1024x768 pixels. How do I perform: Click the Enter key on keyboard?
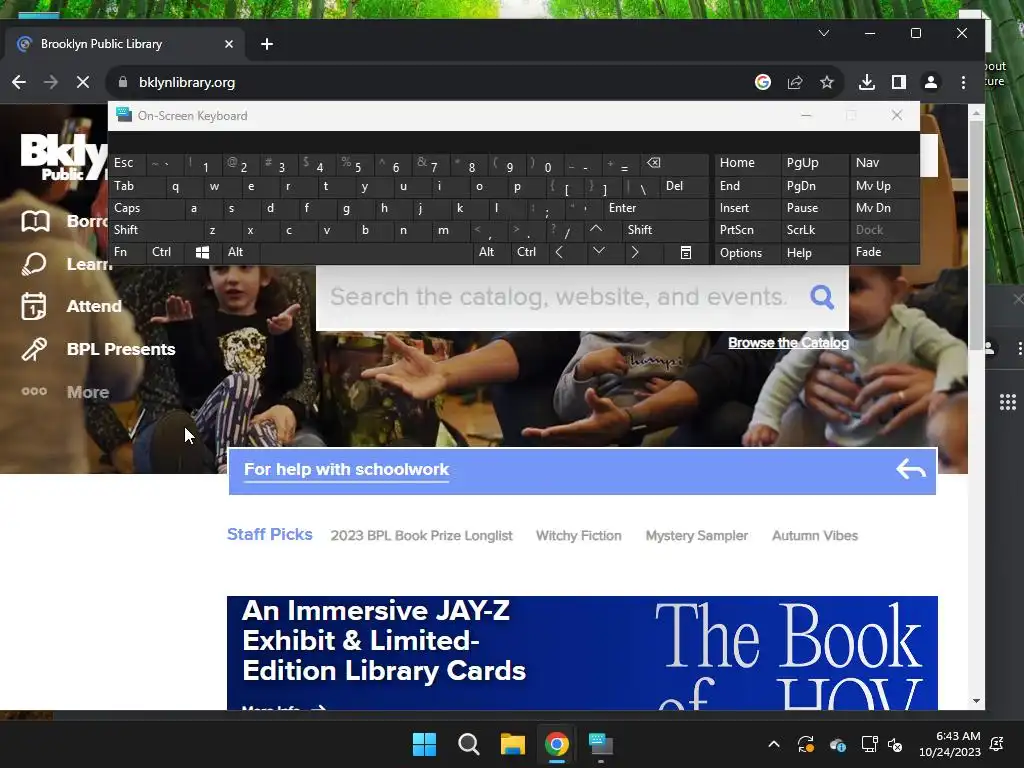656,208
